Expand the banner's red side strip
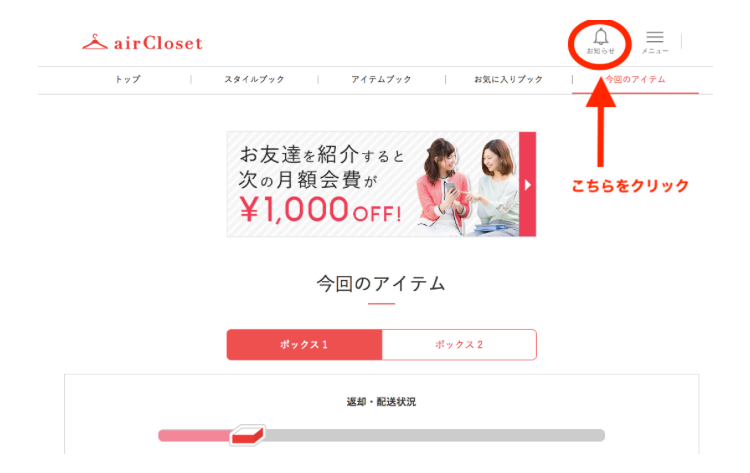The height and width of the screenshot is (473, 750). point(528,184)
